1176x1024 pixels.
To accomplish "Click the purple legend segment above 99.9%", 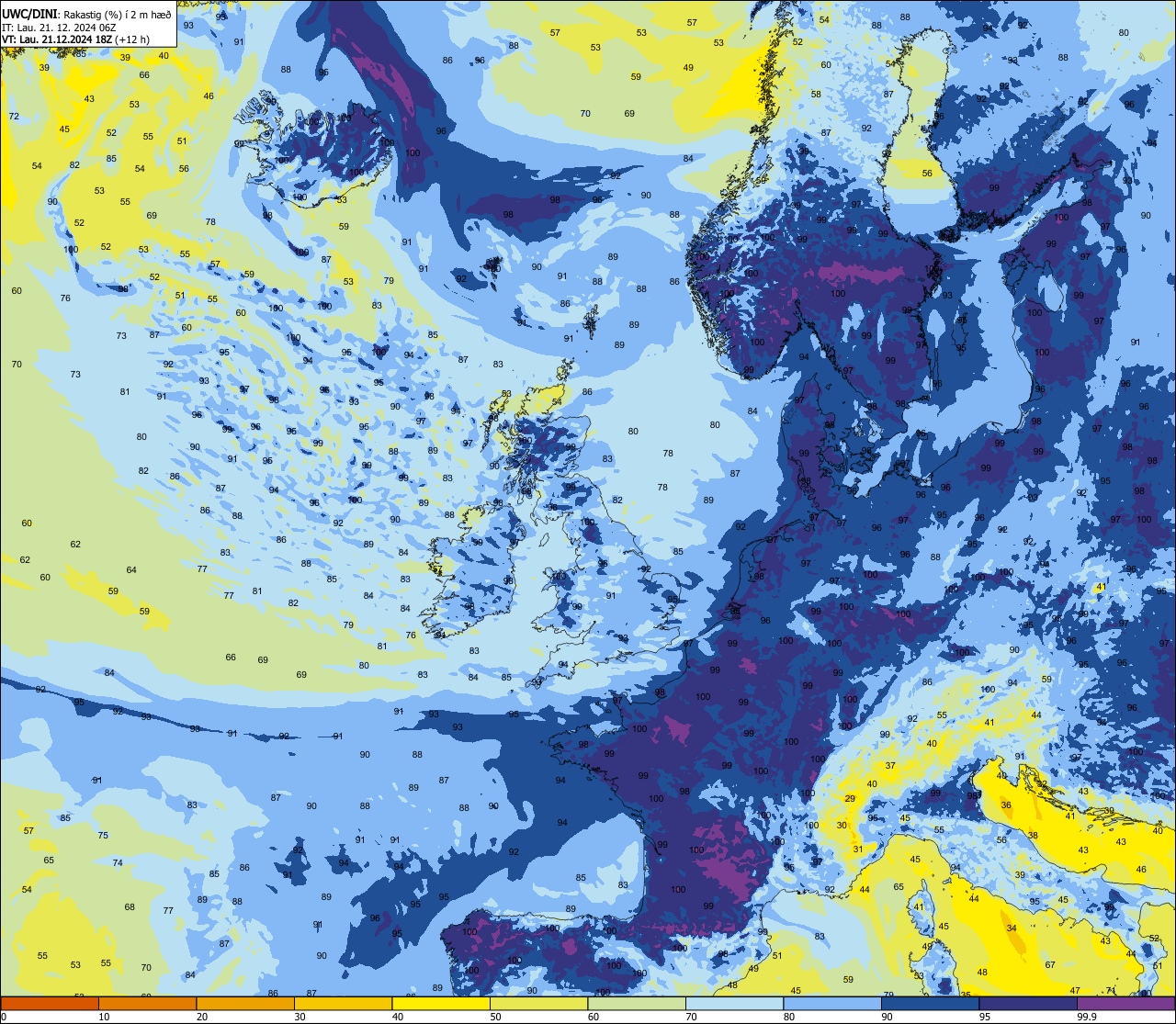I will (1125, 1004).
